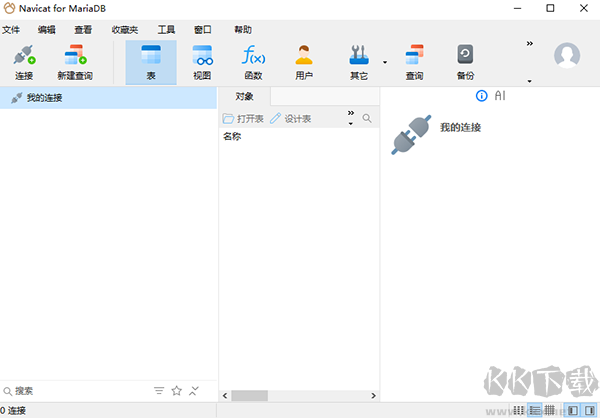
Task: Open the 备份 (Backup) toolbar icon
Action: pyautogui.click(x=465, y=62)
